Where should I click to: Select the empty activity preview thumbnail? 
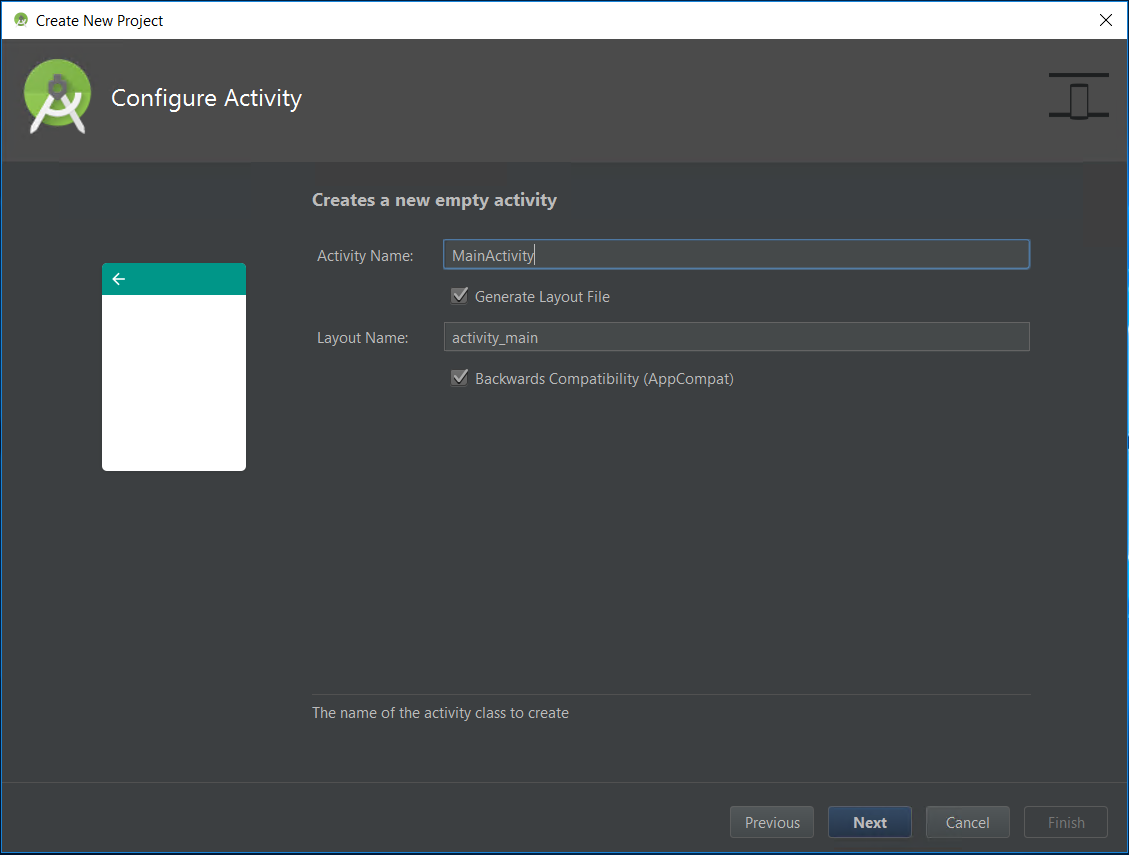pos(174,367)
